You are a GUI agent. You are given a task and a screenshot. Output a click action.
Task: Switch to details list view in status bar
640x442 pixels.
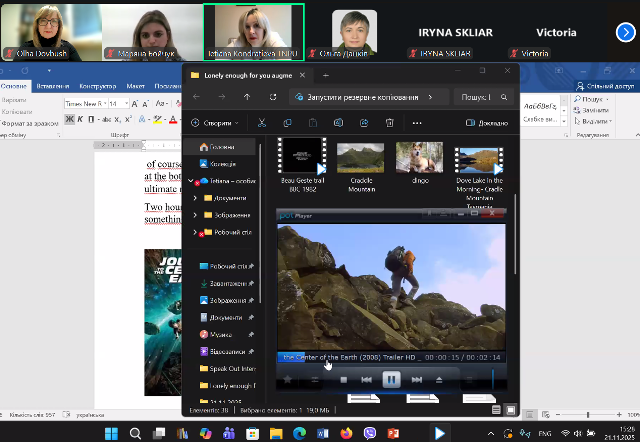[x=497, y=409]
